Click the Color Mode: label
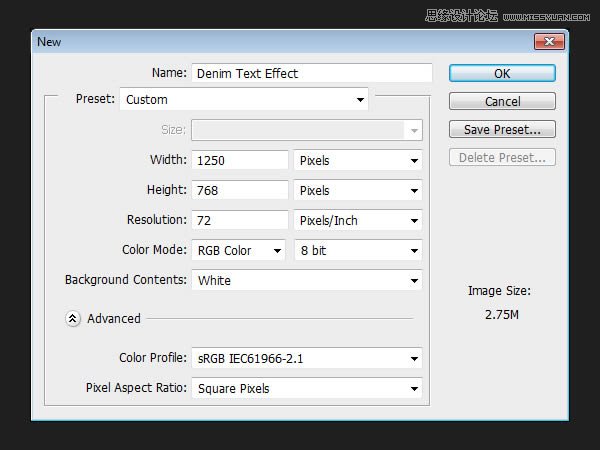This screenshot has width=600, height=450. (x=154, y=249)
